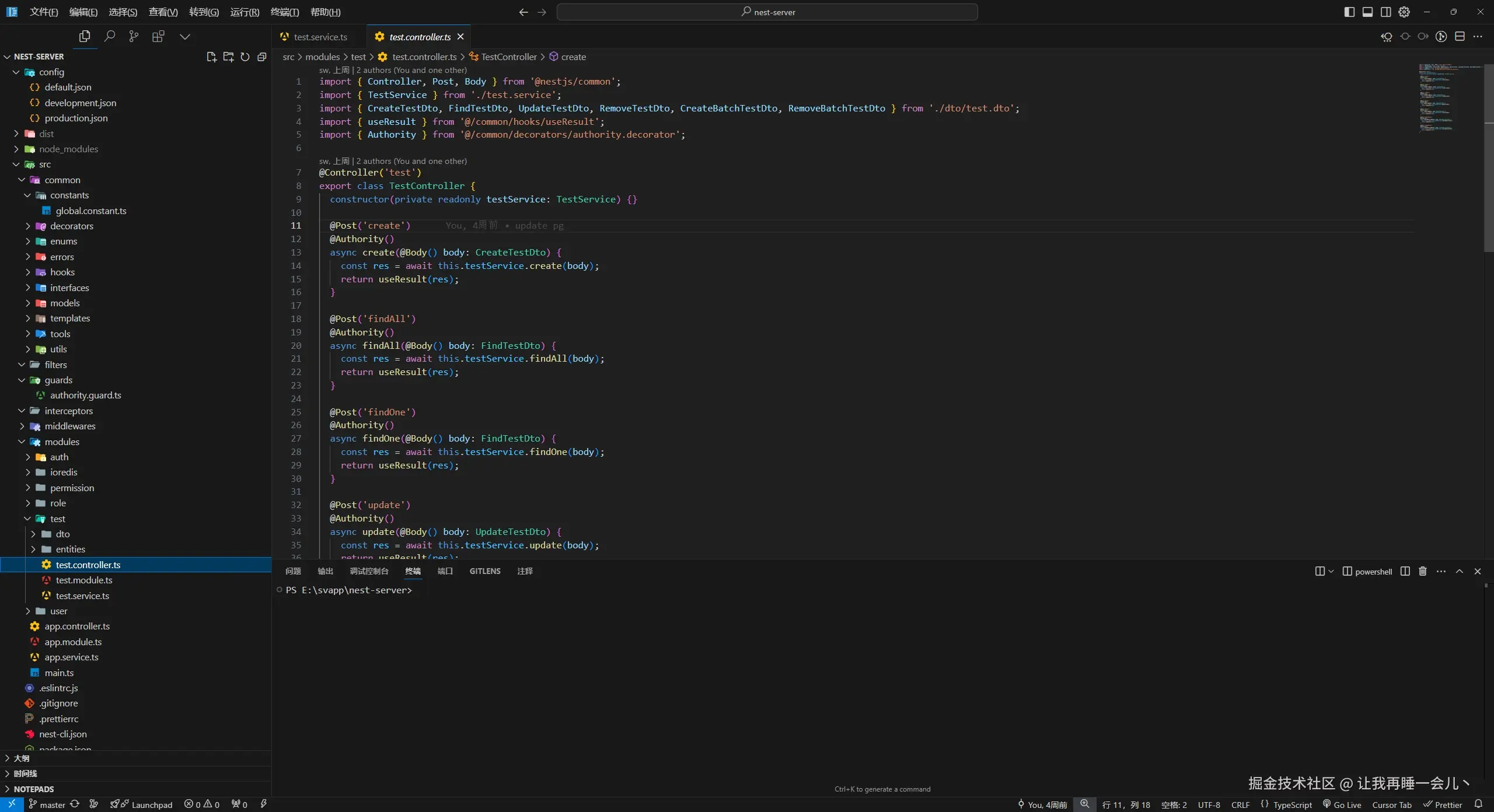
Task: Click the master branch status button
Action: pyautogui.click(x=47, y=804)
